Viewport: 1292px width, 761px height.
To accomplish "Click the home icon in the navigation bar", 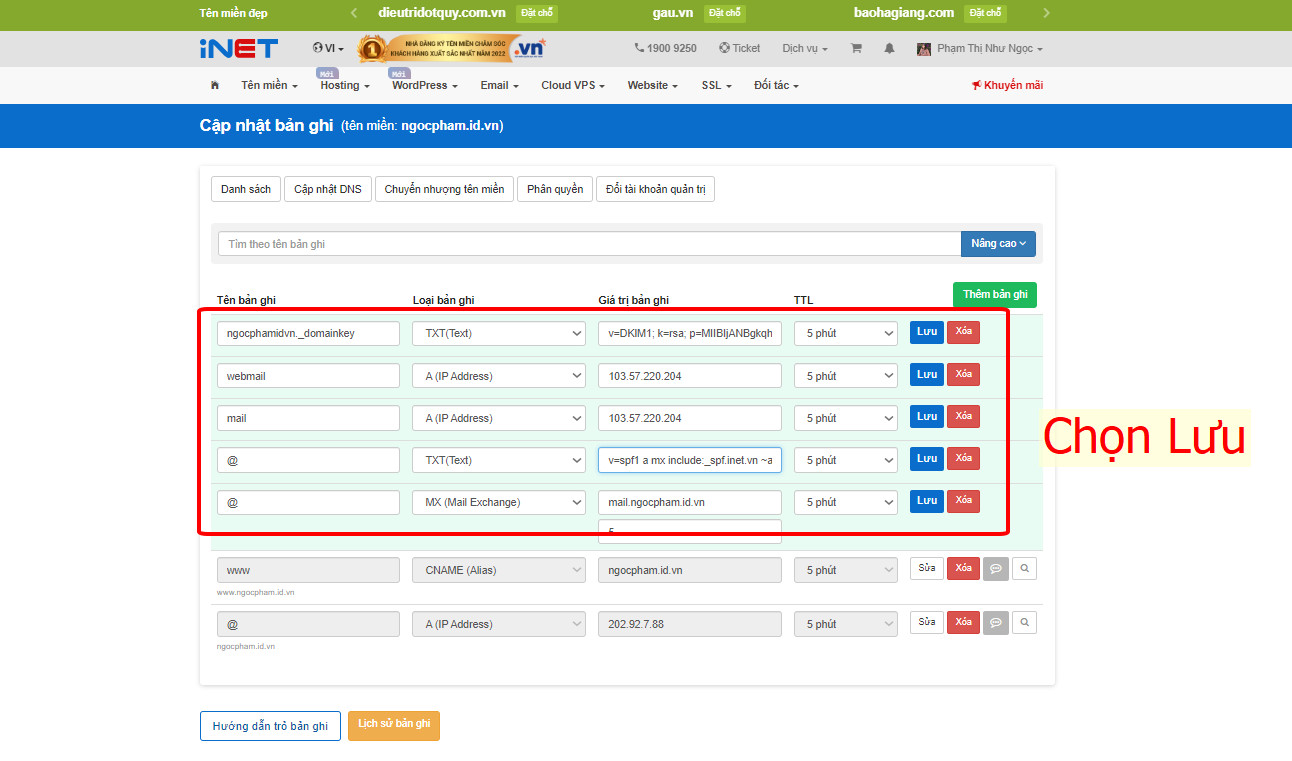I will (214, 85).
